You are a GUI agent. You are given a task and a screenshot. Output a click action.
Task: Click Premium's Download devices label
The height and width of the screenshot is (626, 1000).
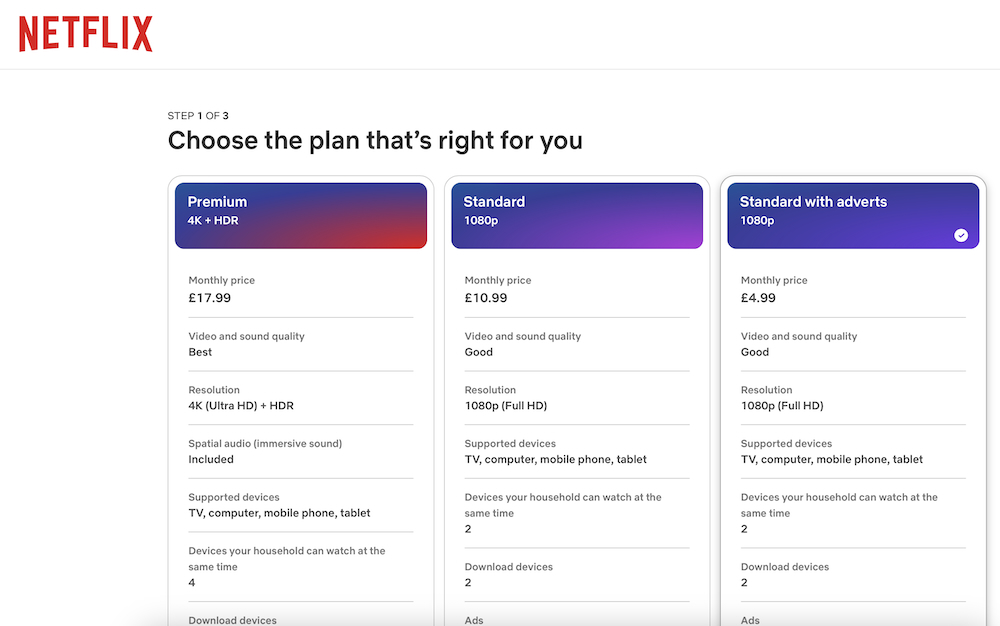click(x=232, y=620)
